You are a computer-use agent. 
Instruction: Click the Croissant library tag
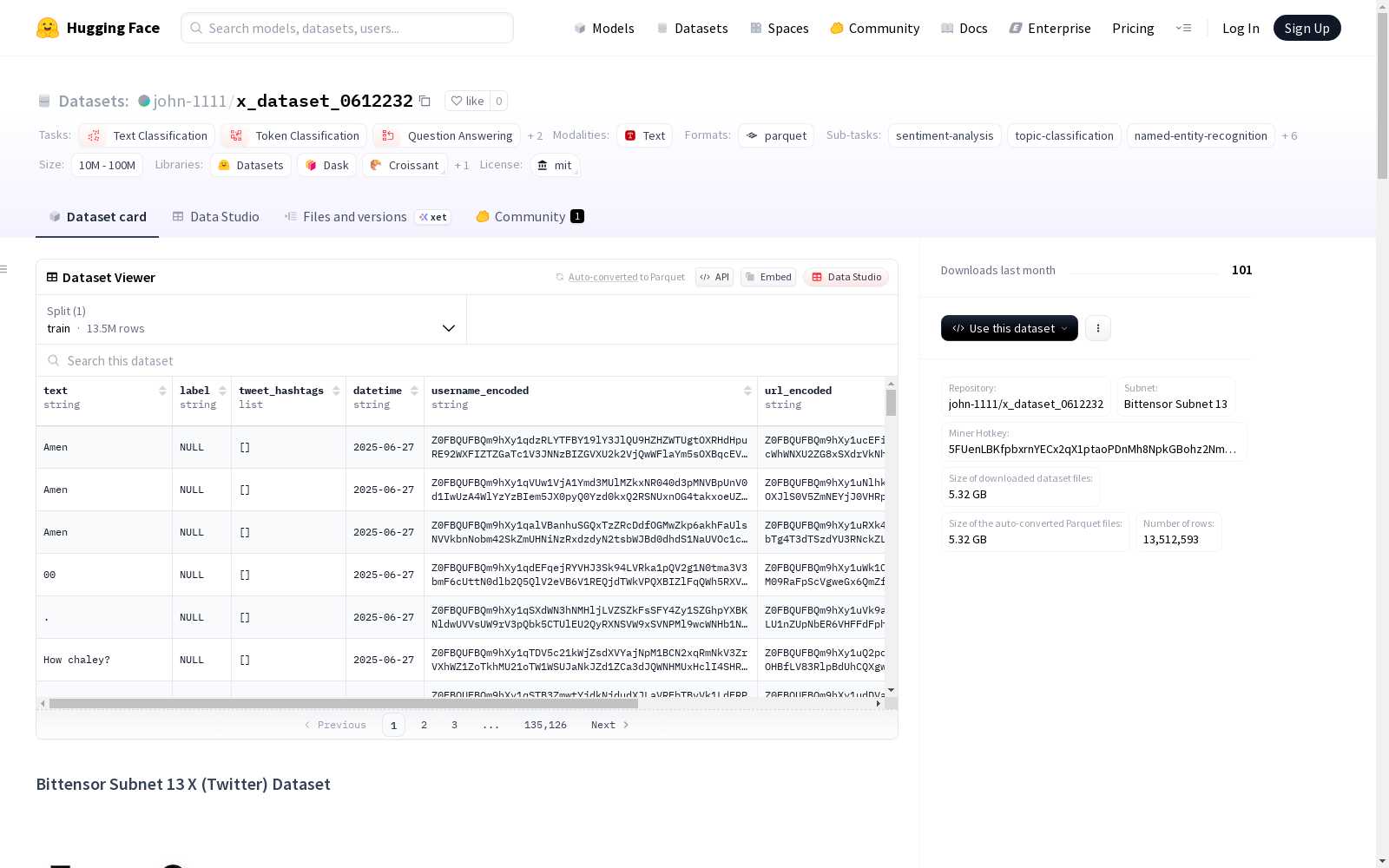(405, 165)
